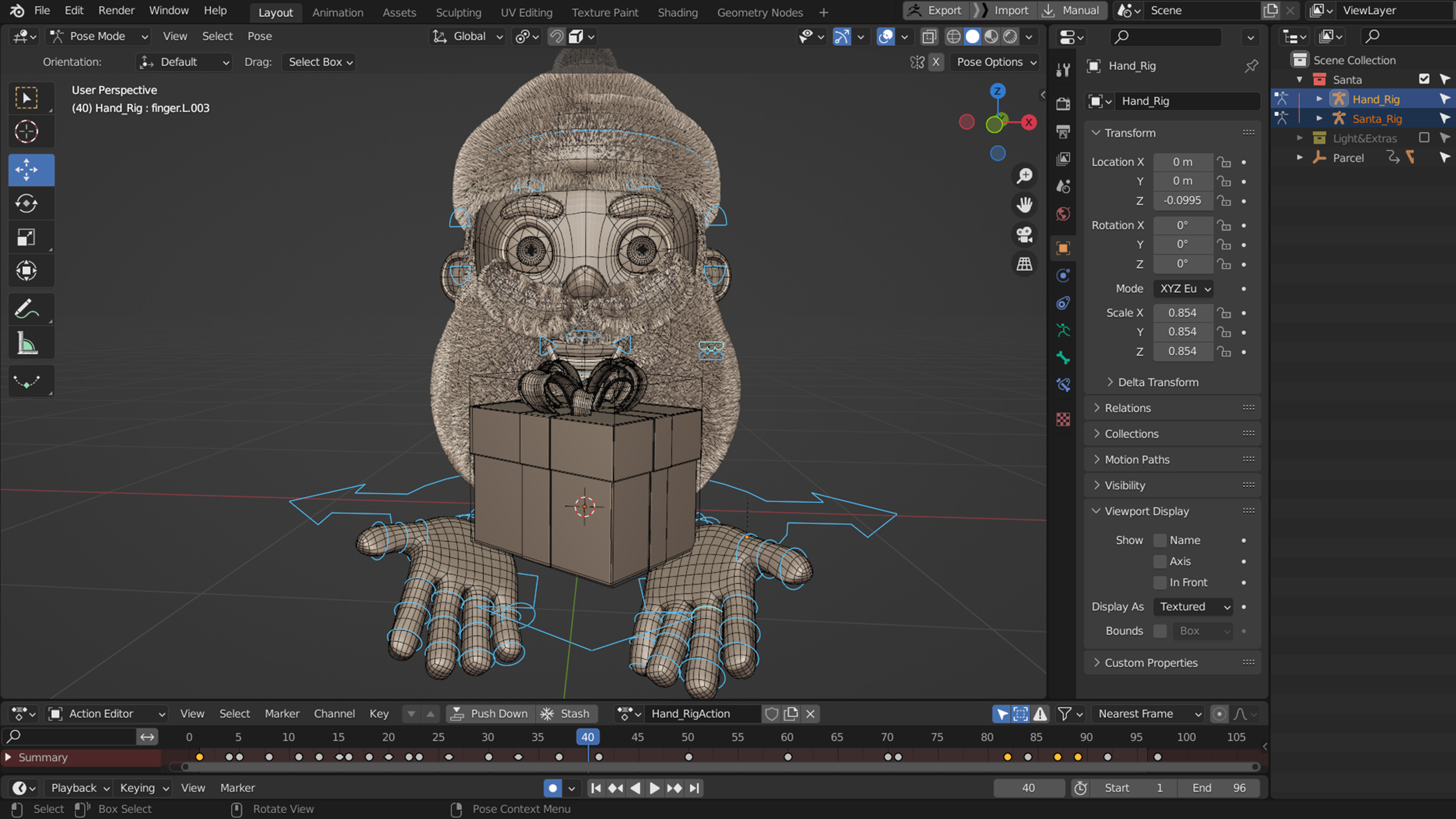Screen dimensions: 1456x819
Task: Toggle lock for Location X
Action: pyautogui.click(x=1224, y=162)
